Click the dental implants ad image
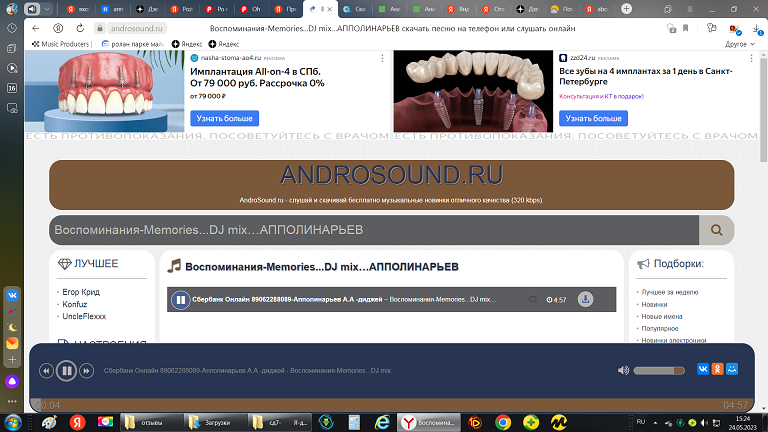This screenshot has height=432, width=768. coord(473,91)
